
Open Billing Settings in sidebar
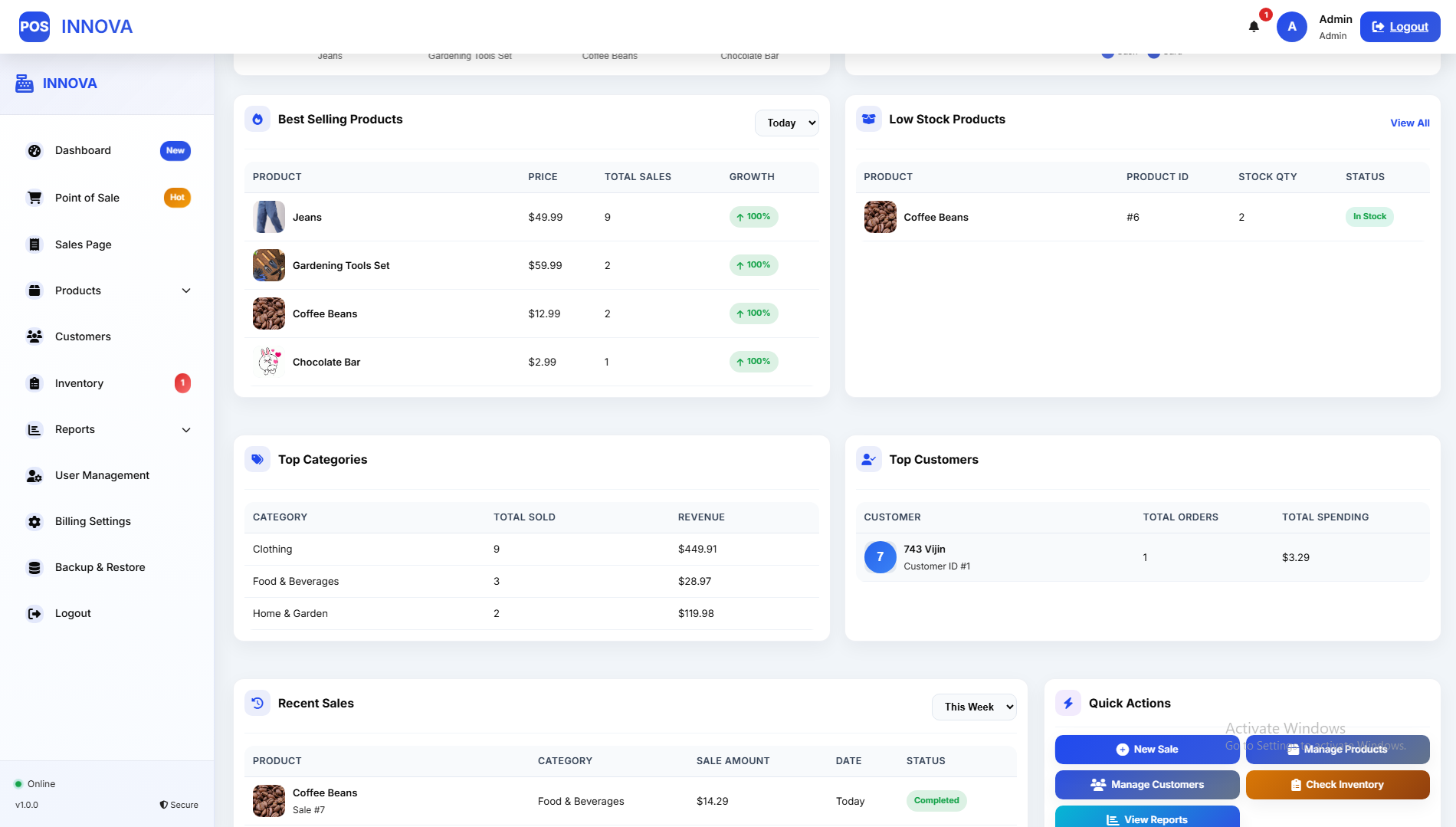click(x=93, y=521)
